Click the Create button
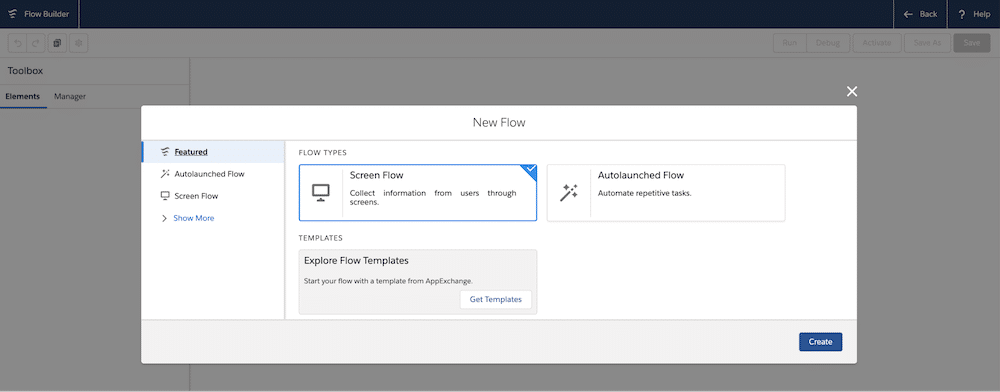The height and width of the screenshot is (392, 1000). [x=820, y=342]
